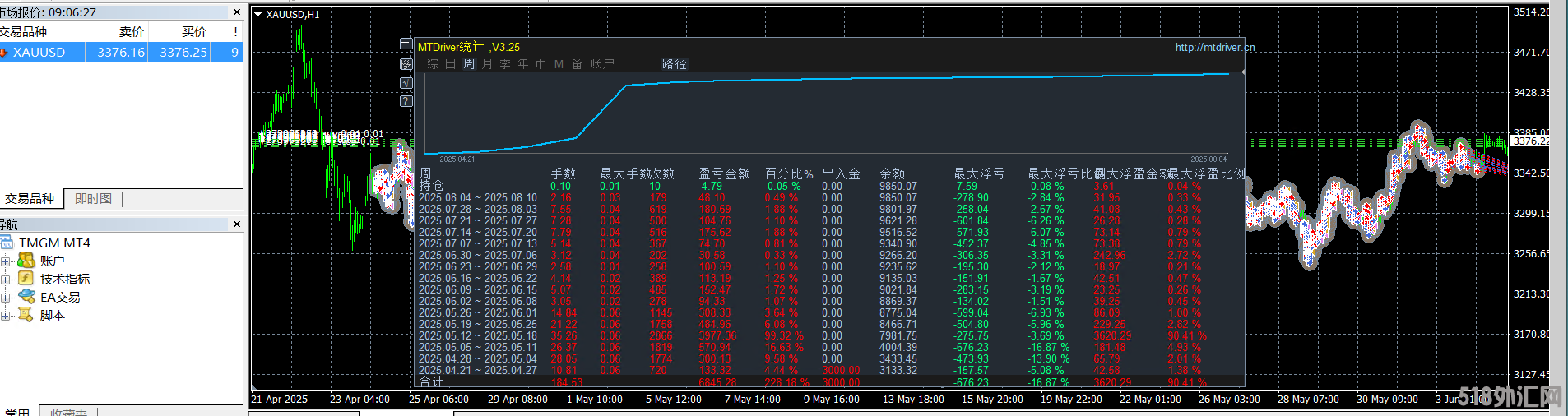Open the question mark help icon
This screenshot has width=1568, height=416.
click(406, 101)
